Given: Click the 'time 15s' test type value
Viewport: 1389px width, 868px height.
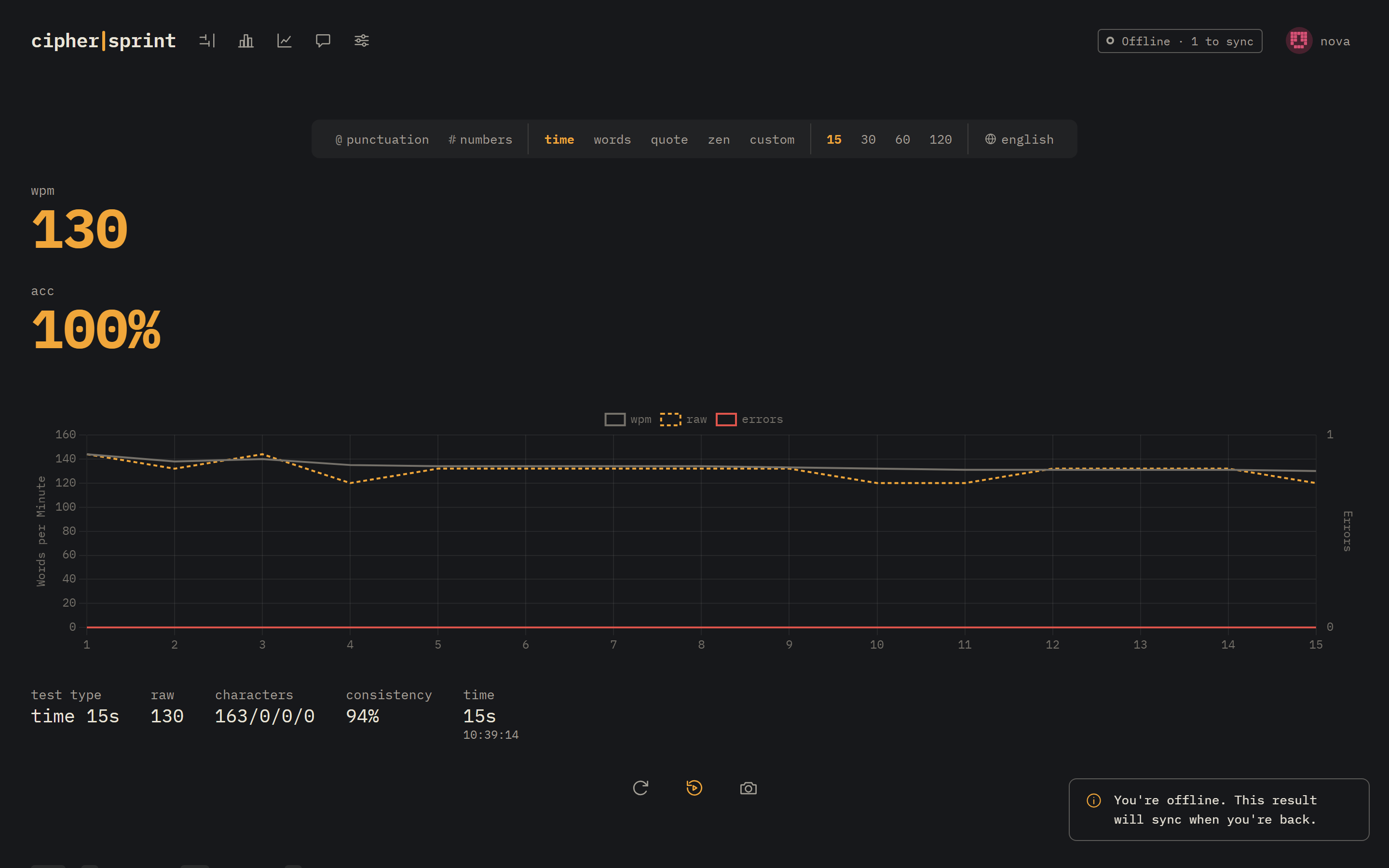Looking at the screenshot, I should tap(75, 717).
